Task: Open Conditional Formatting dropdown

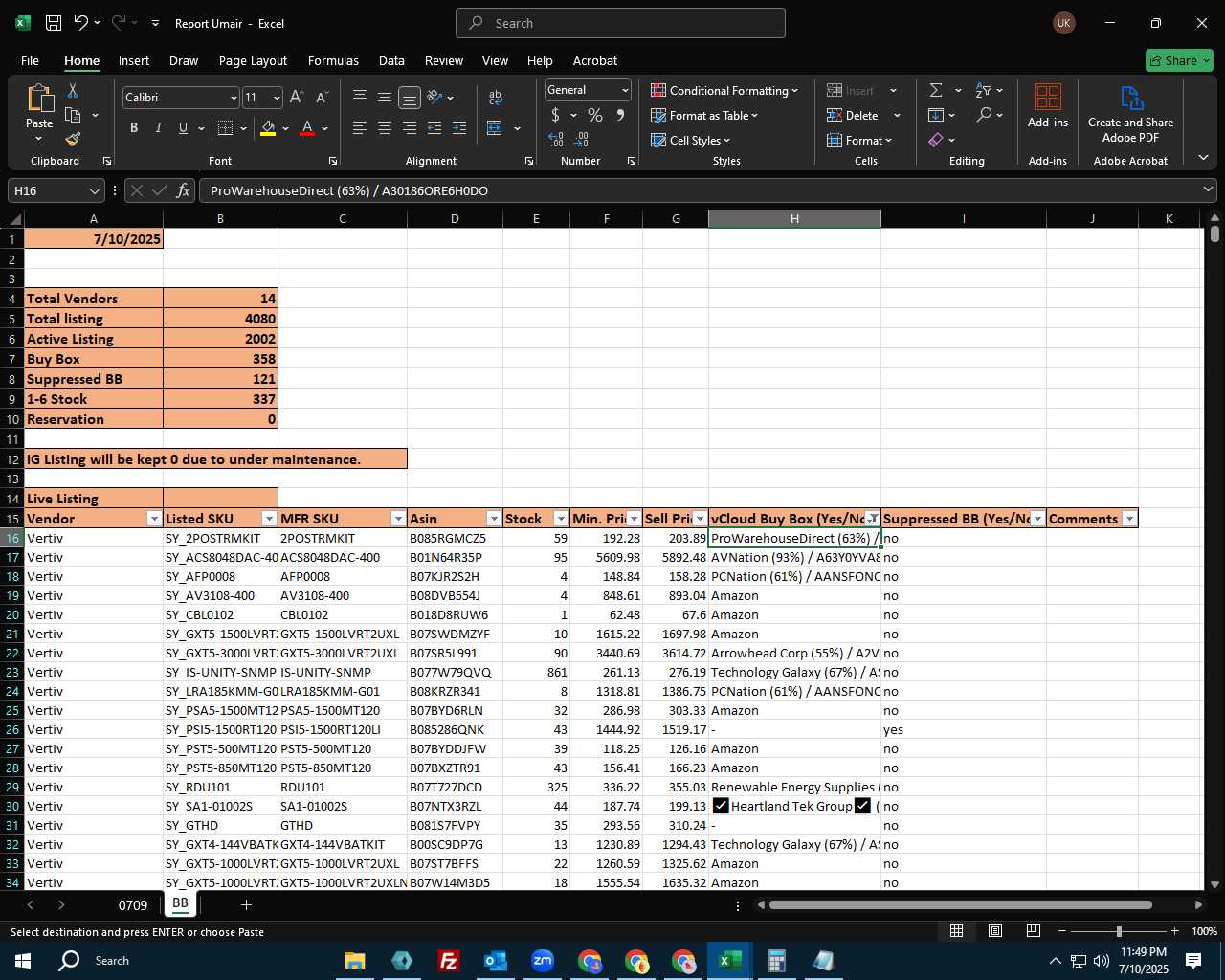Action: (724, 90)
